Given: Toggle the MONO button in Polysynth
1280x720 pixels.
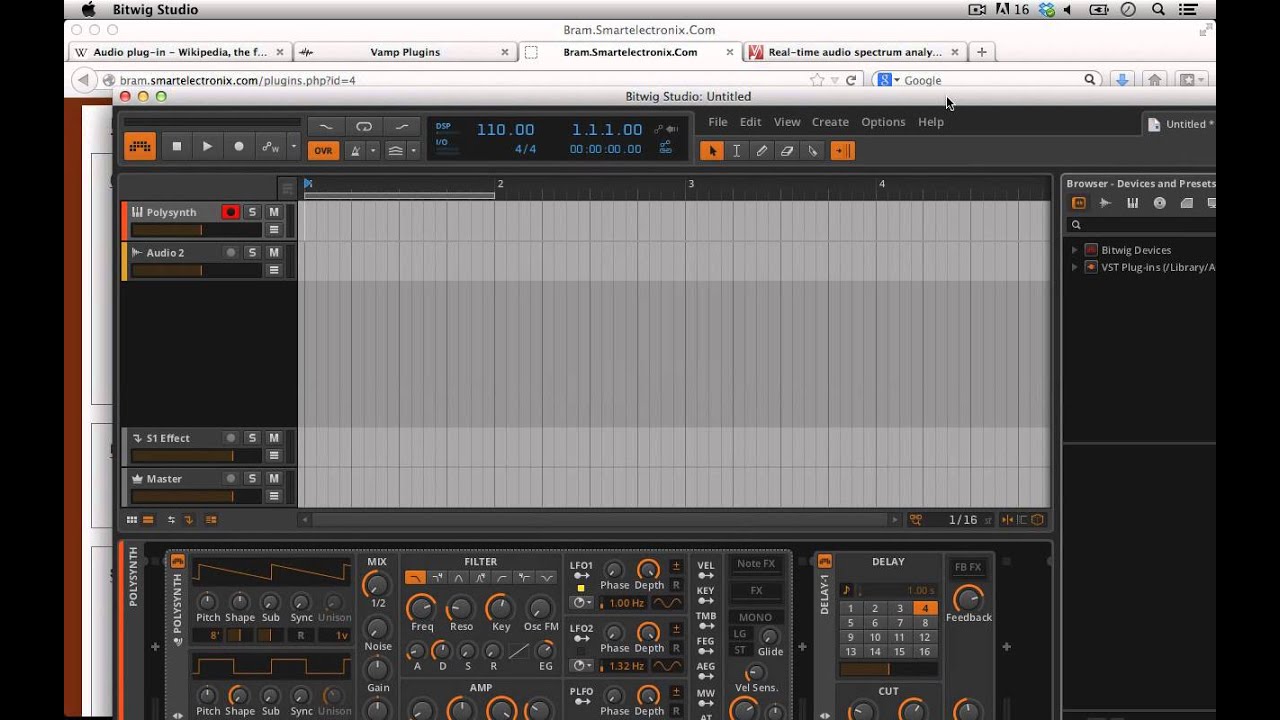Looking at the screenshot, I should click(x=755, y=617).
